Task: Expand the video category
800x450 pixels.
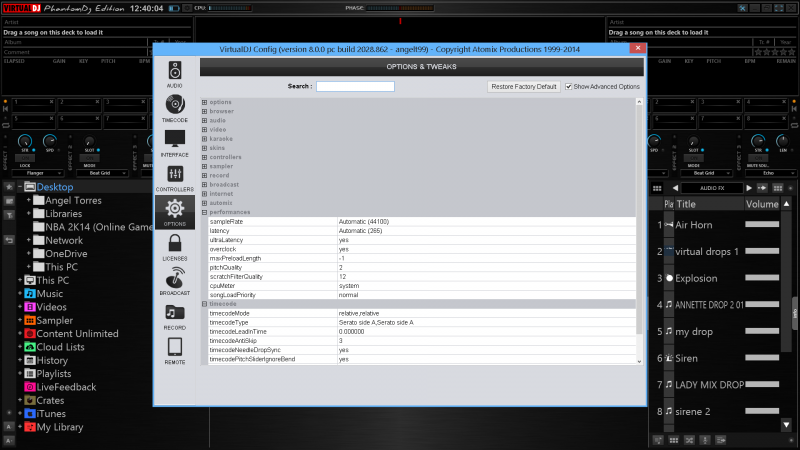Action: [205, 130]
